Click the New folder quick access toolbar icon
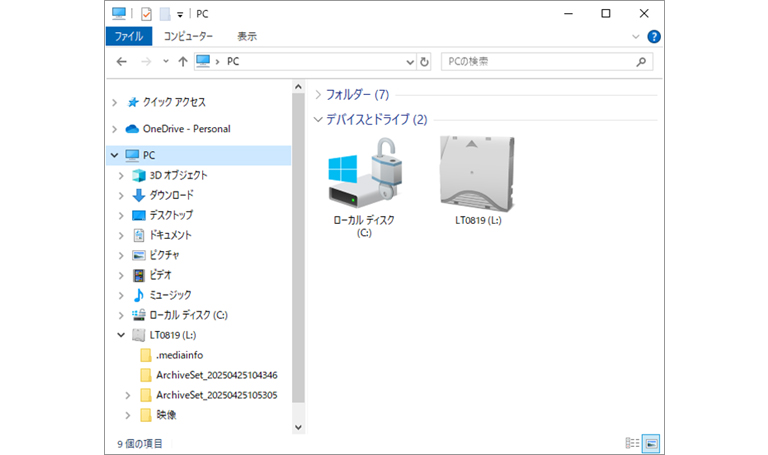Viewport: 768px width, 455px height. coord(165,14)
